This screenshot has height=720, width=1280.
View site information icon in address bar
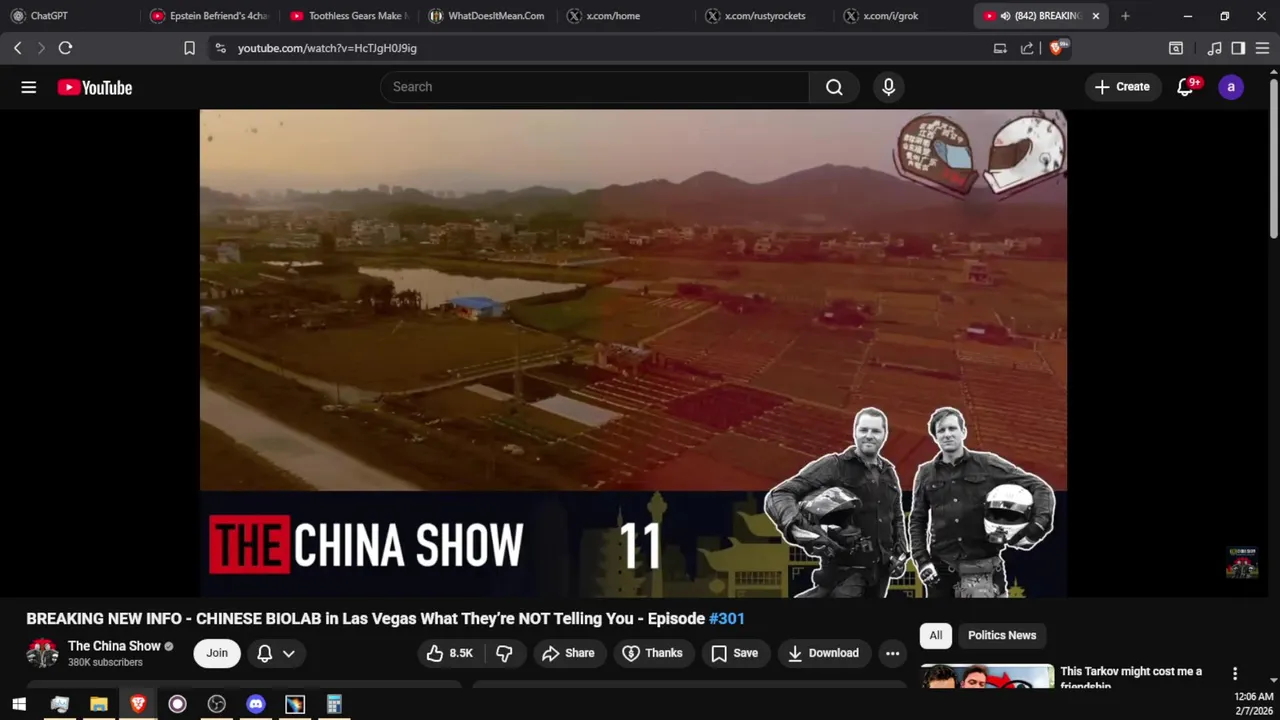[221, 48]
